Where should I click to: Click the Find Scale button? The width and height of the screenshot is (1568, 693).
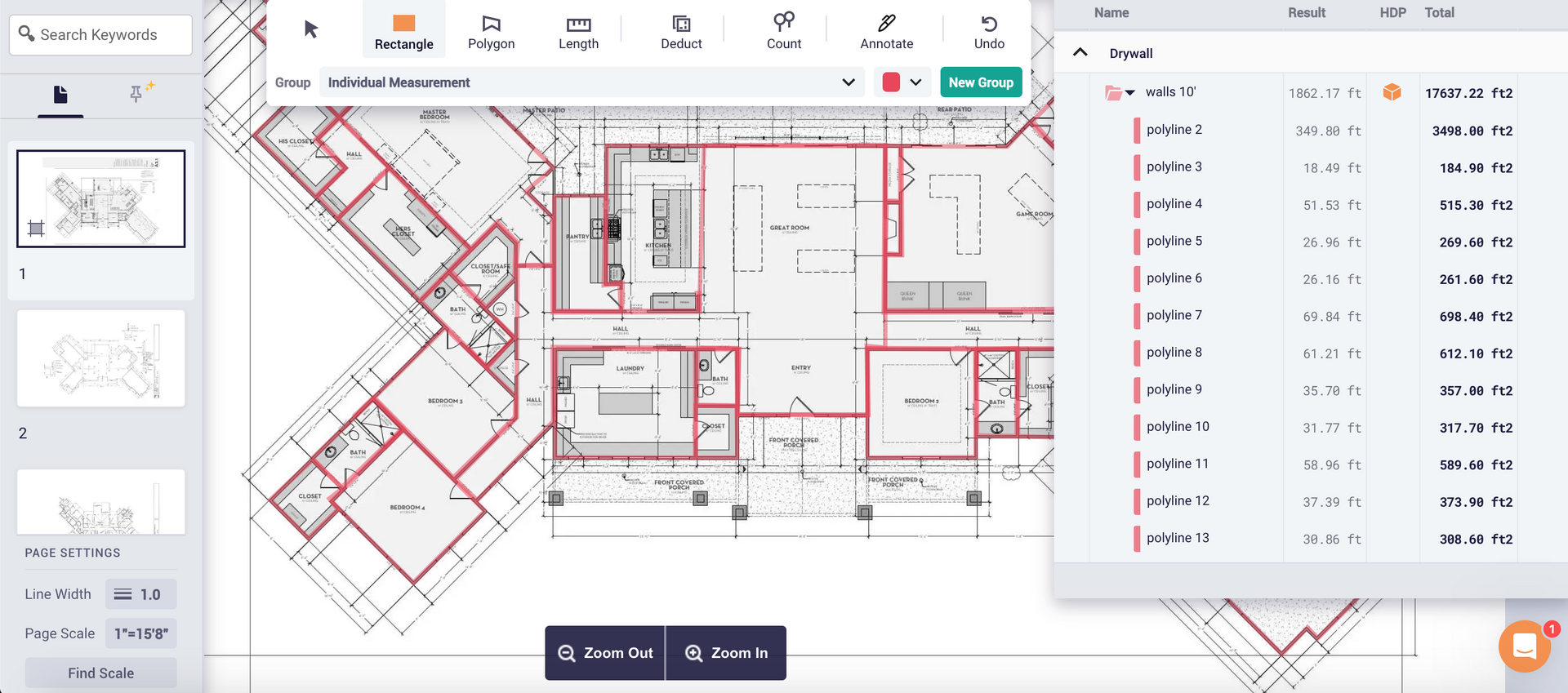[100, 673]
